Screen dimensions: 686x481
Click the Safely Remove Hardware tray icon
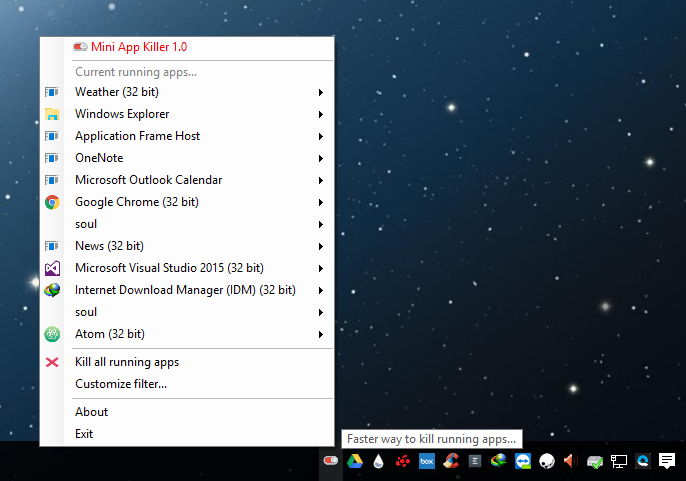pyautogui.click(x=595, y=461)
